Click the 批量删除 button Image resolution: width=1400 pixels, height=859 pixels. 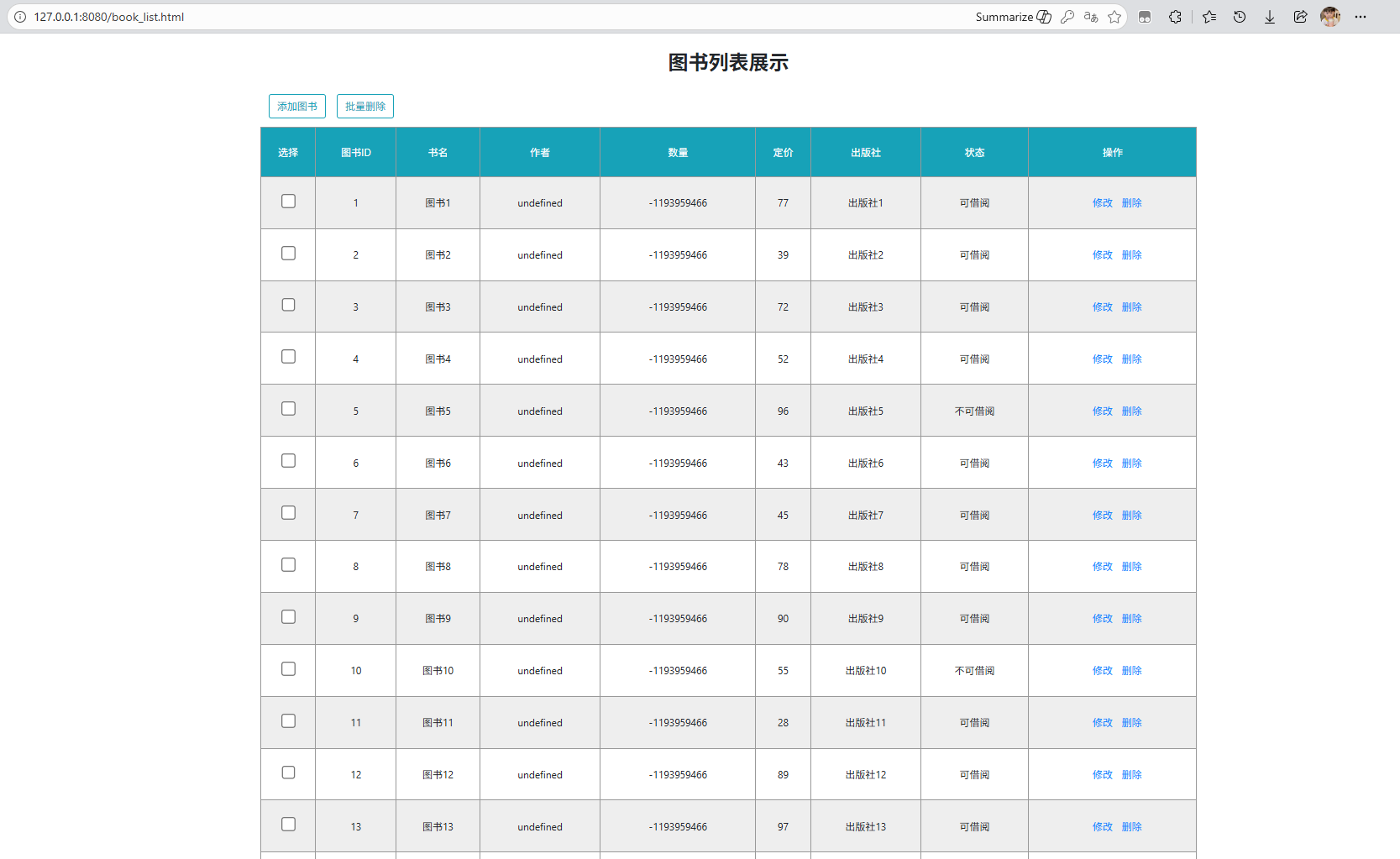pos(365,107)
